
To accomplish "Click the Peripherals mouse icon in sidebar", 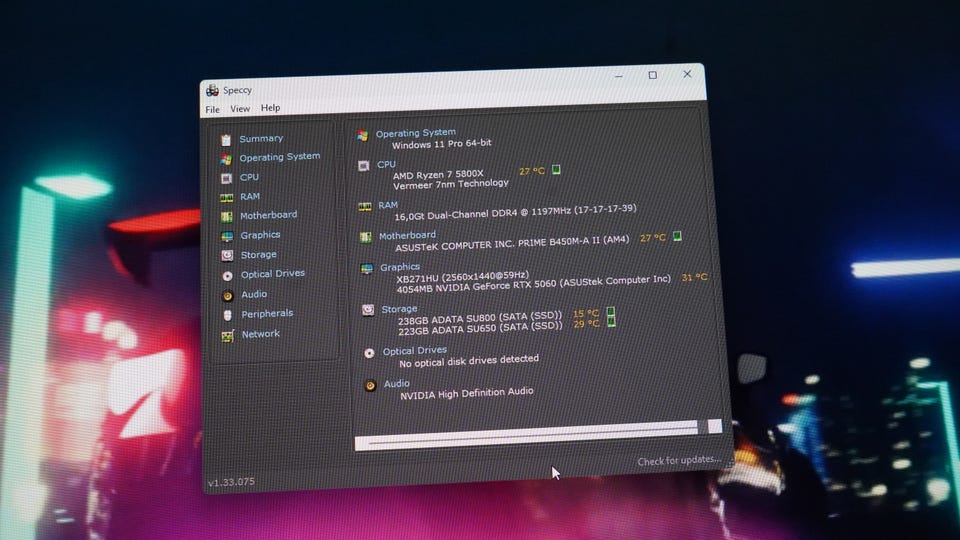I will [x=228, y=315].
